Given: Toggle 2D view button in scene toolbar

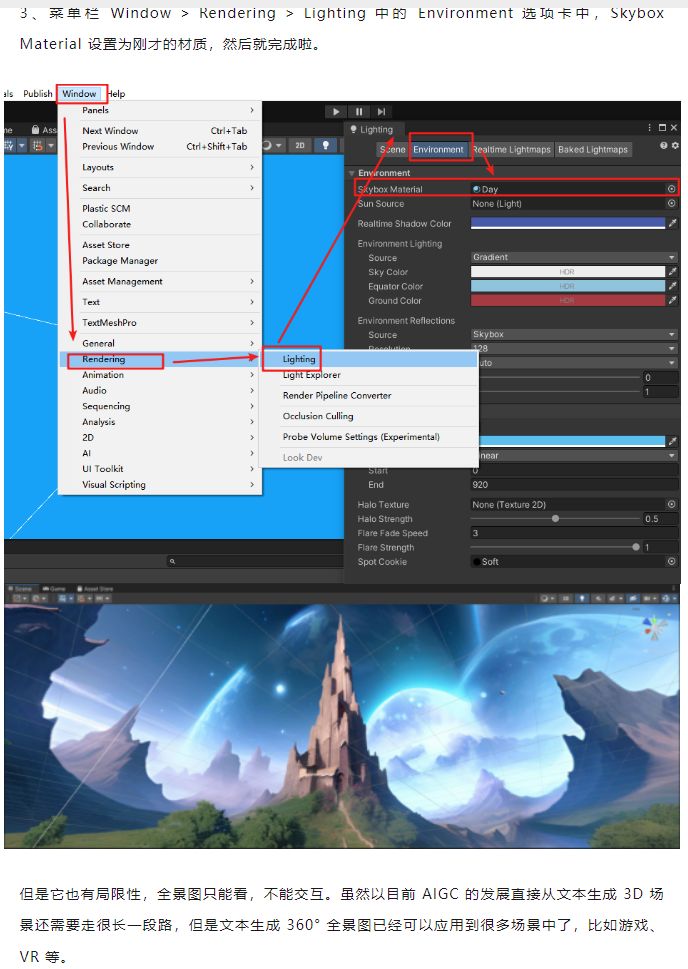Looking at the screenshot, I should [x=300, y=145].
